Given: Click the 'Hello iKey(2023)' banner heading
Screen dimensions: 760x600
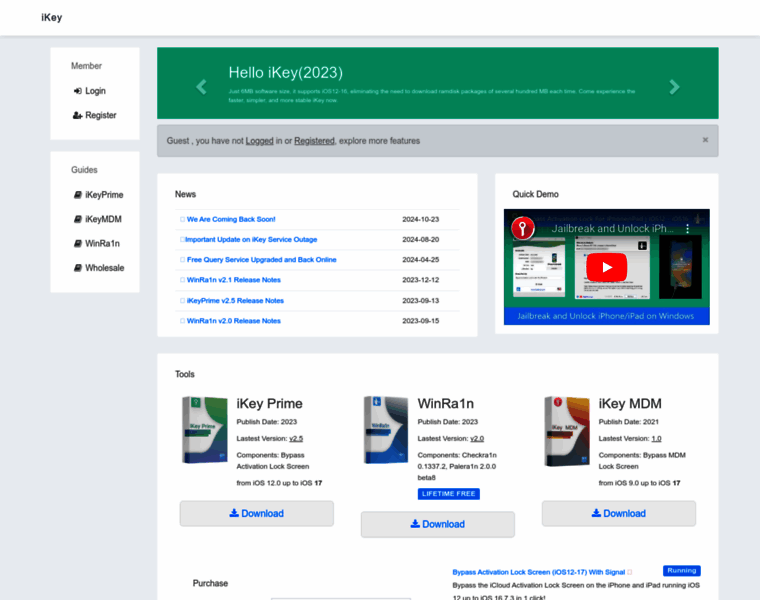Looking at the screenshot, I should 285,73.
